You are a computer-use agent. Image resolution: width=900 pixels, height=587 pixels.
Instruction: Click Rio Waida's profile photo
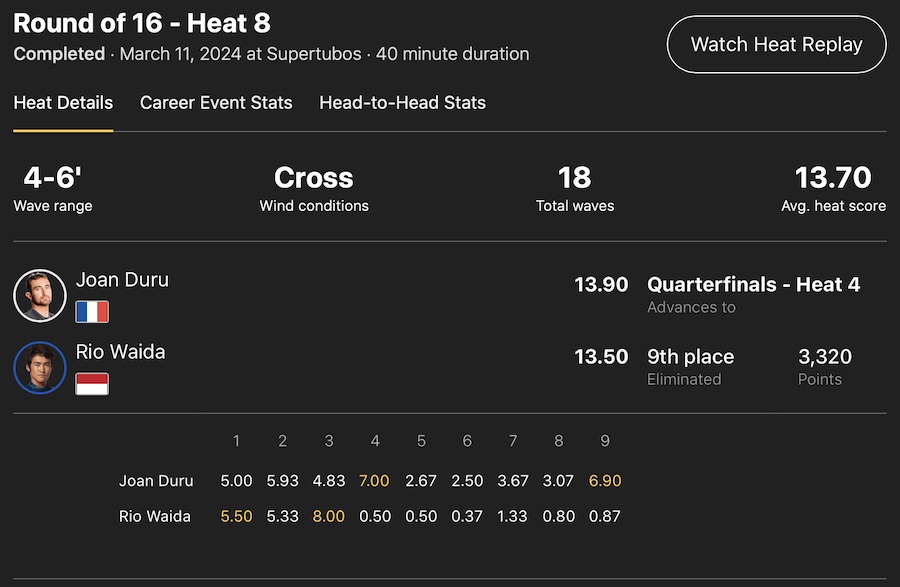[40, 369]
